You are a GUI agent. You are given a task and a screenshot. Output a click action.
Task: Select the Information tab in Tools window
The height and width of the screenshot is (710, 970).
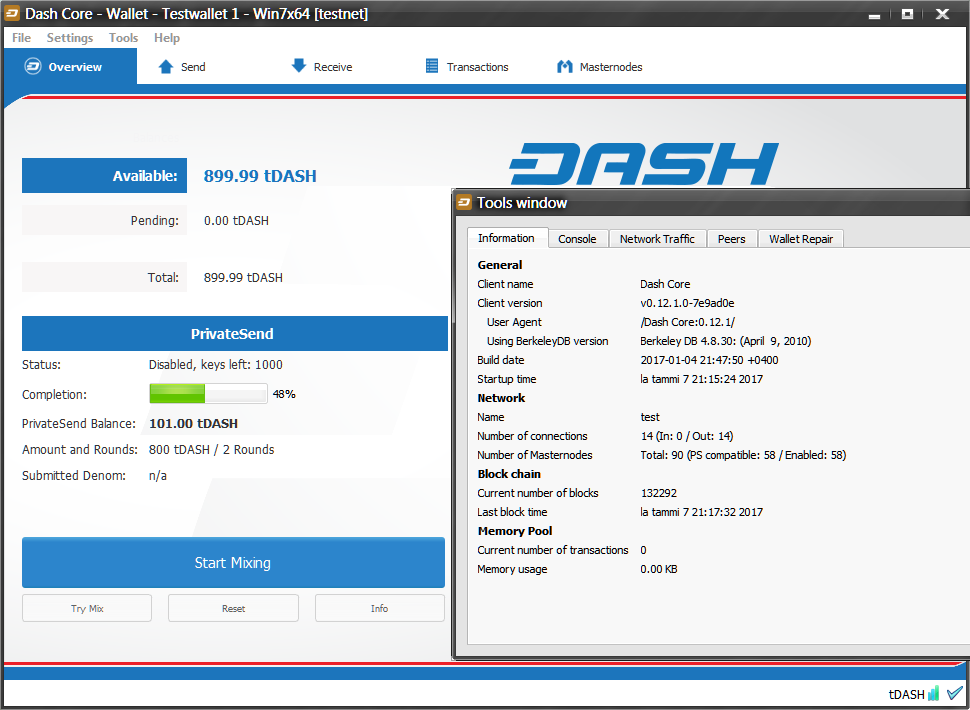click(507, 238)
